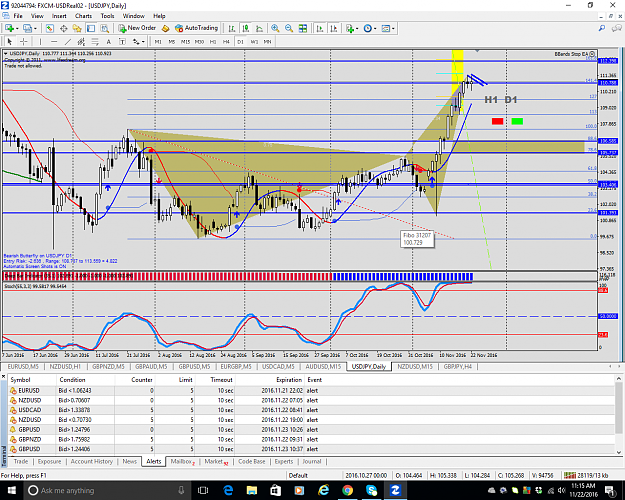625x500 pixels.
Task: Open Google Chrome from the taskbar
Action: 348,490
